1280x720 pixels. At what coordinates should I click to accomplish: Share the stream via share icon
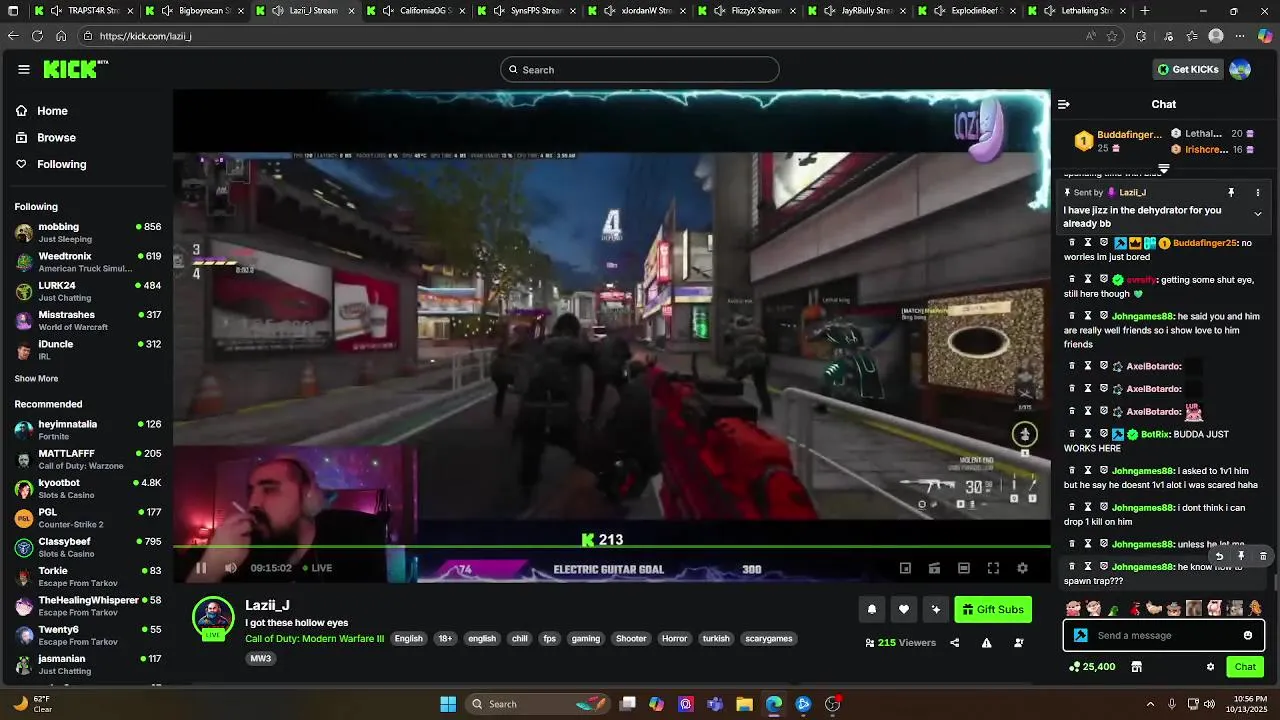click(954, 643)
